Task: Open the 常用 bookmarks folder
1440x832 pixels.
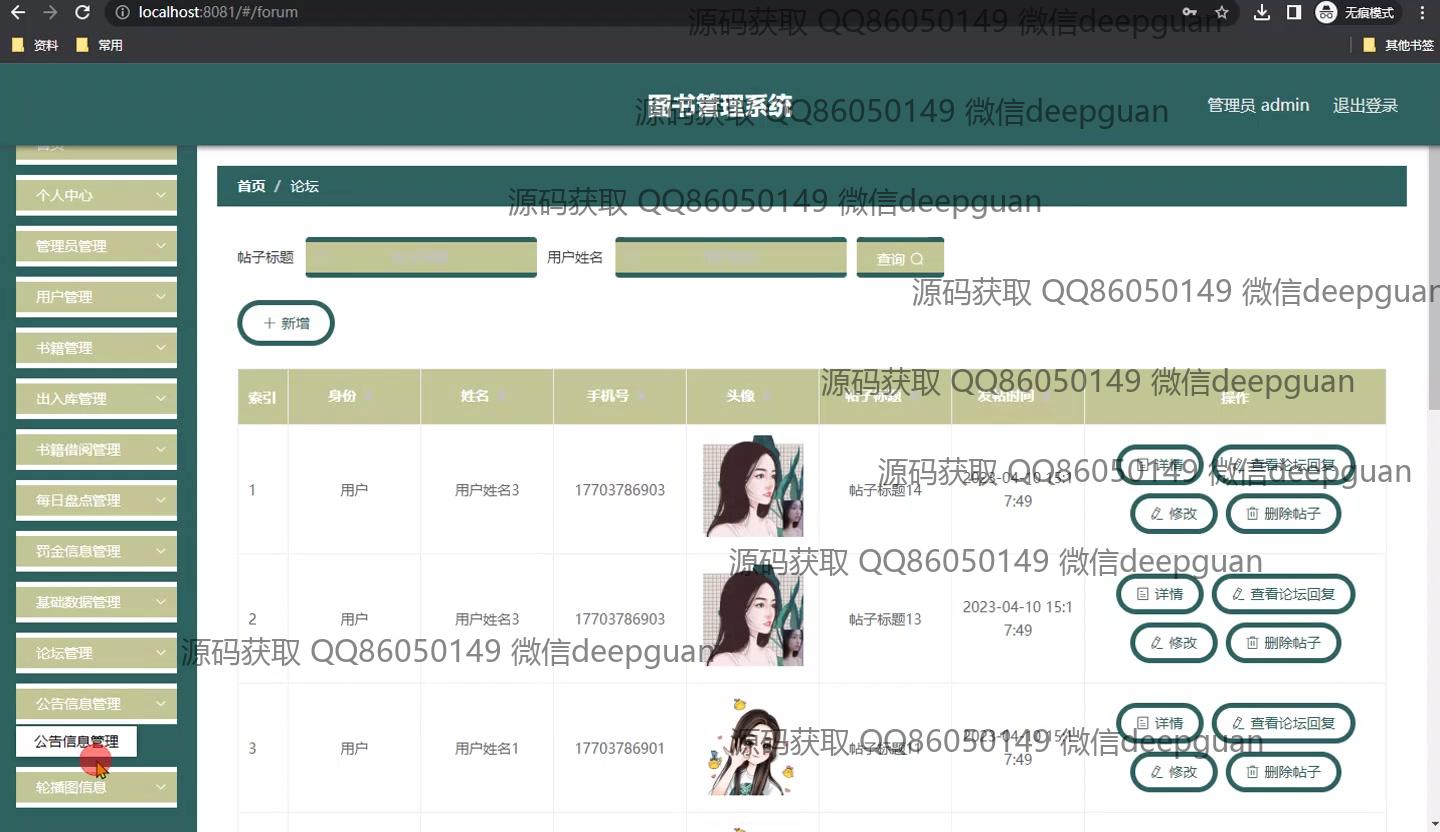Action: tap(99, 45)
